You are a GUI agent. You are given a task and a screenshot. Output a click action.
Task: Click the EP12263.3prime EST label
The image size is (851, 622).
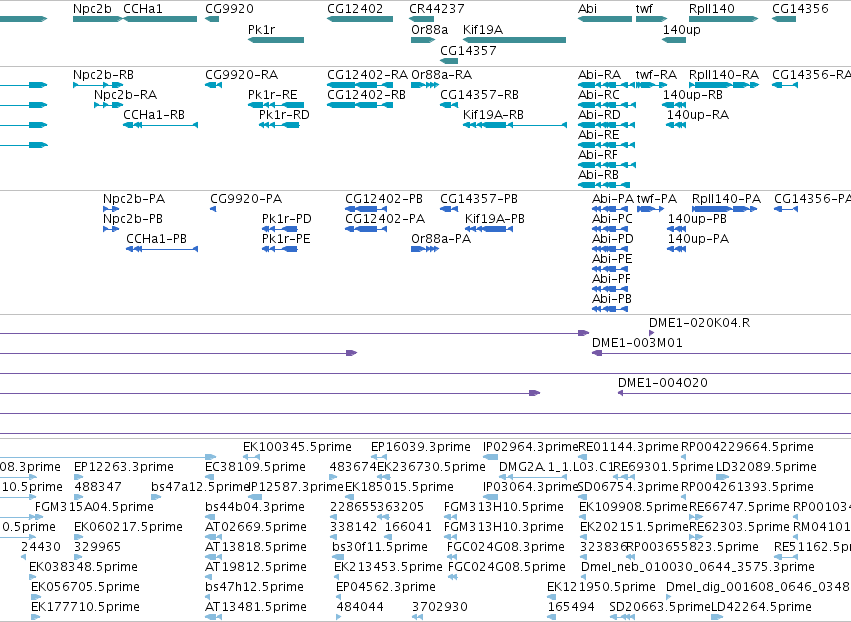click(x=124, y=467)
